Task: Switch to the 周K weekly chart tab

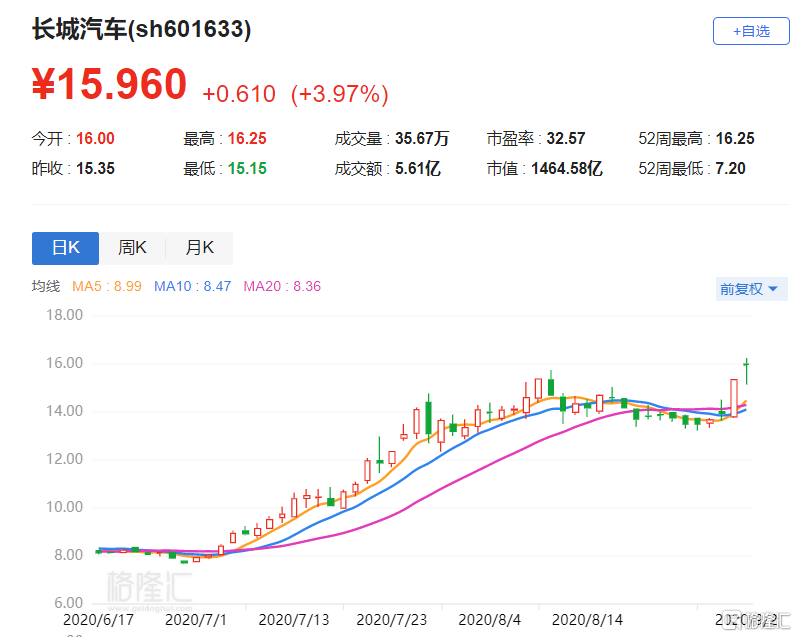Action: click(132, 248)
